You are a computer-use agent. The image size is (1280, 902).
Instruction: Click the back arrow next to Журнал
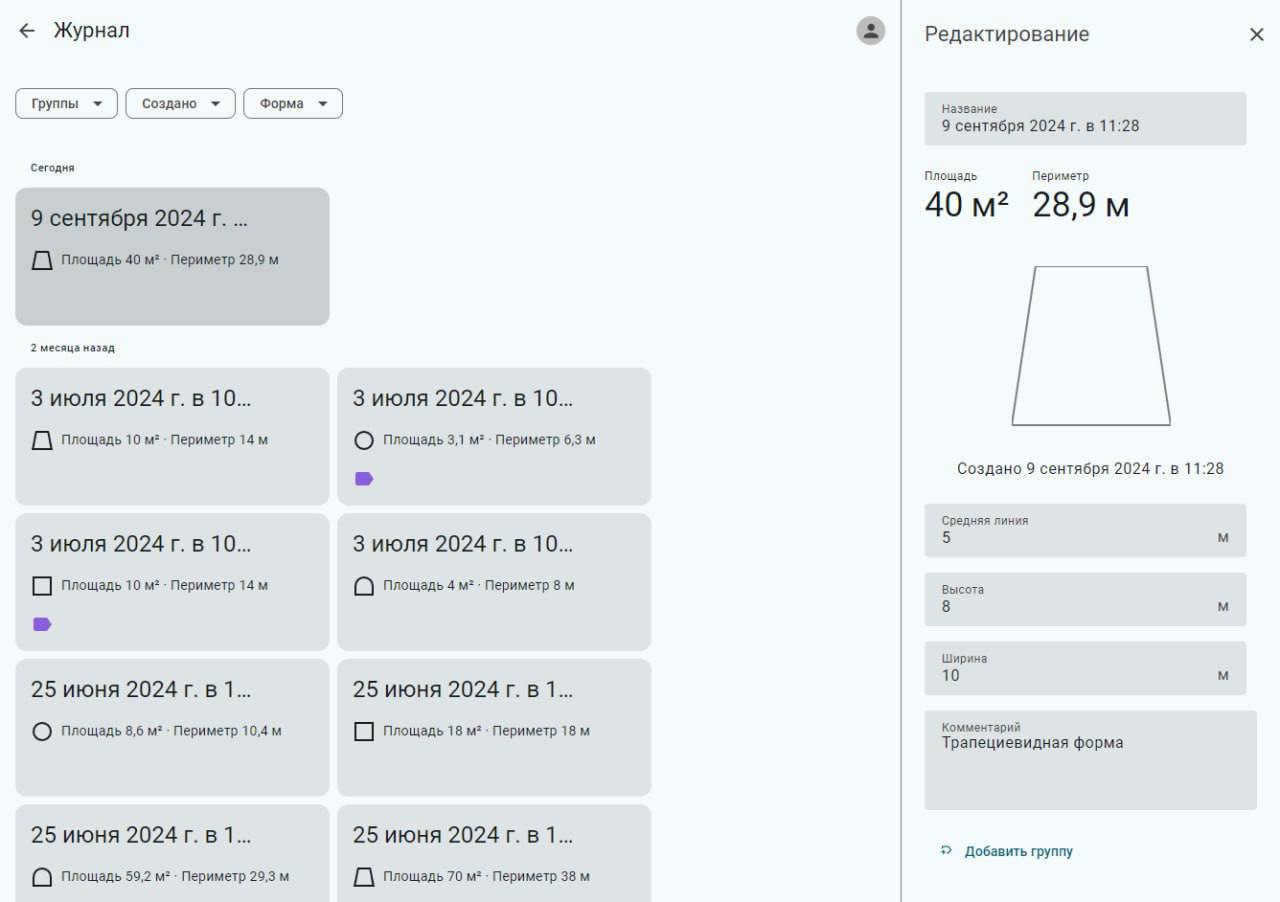point(27,31)
